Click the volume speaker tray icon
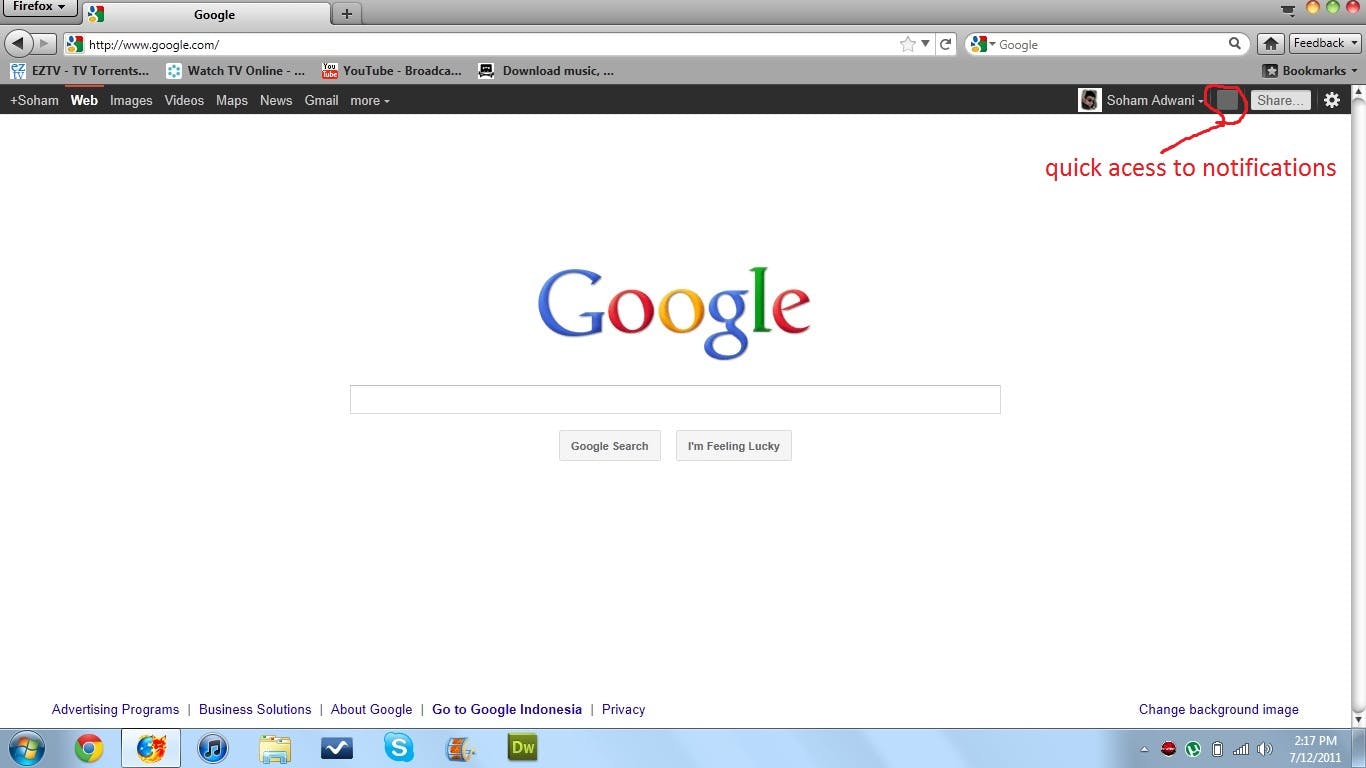This screenshot has width=1366, height=768. coord(1265,749)
